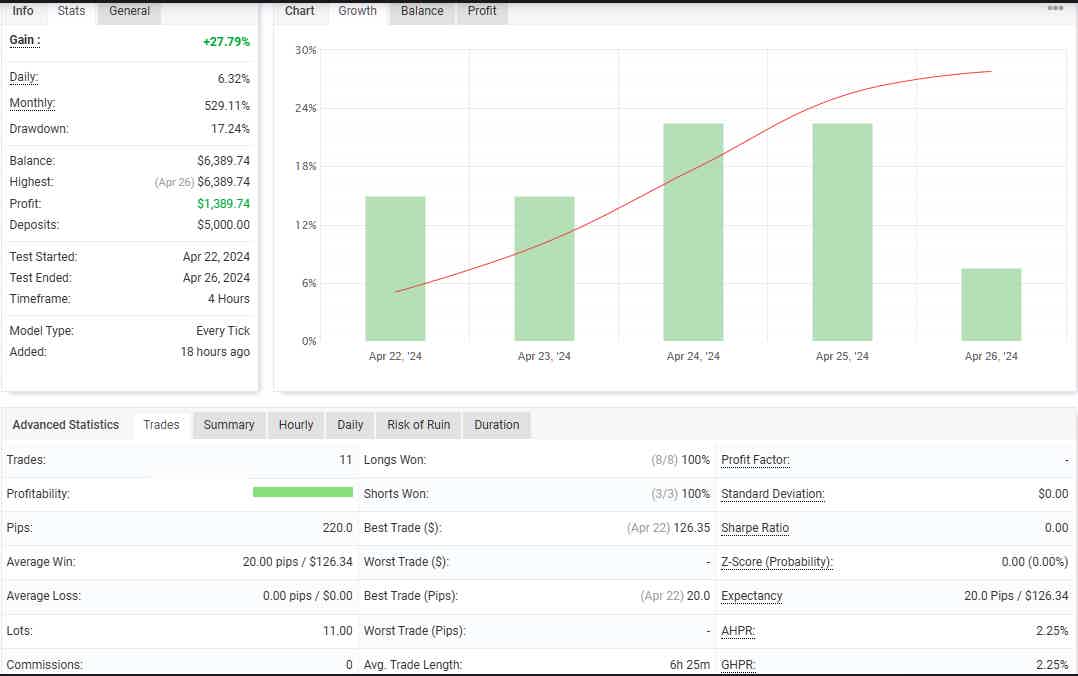Select the Growth chart tab

(357, 11)
